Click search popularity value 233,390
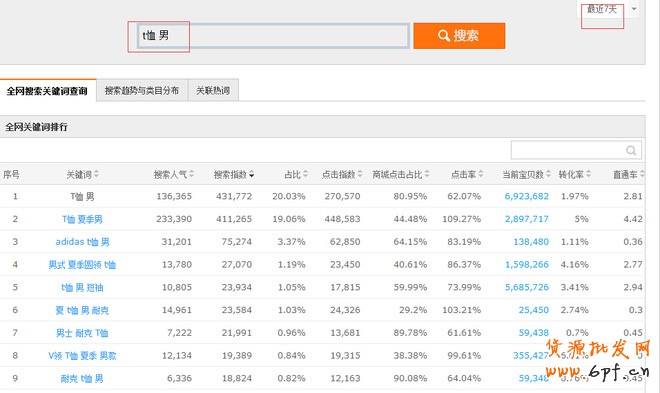This screenshot has height=393, width=660. pos(173,219)
